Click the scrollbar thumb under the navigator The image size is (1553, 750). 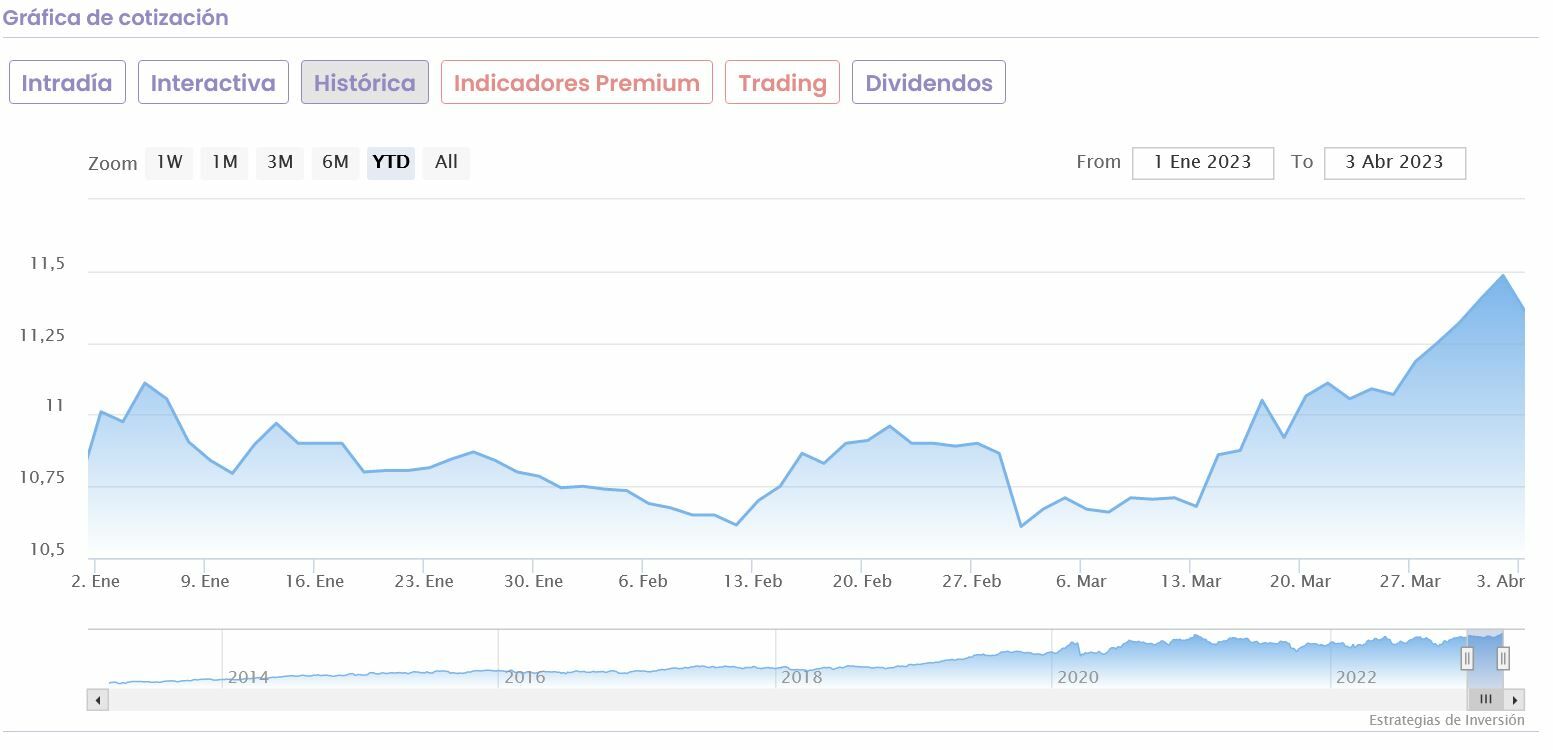[x=1486, y=700]
